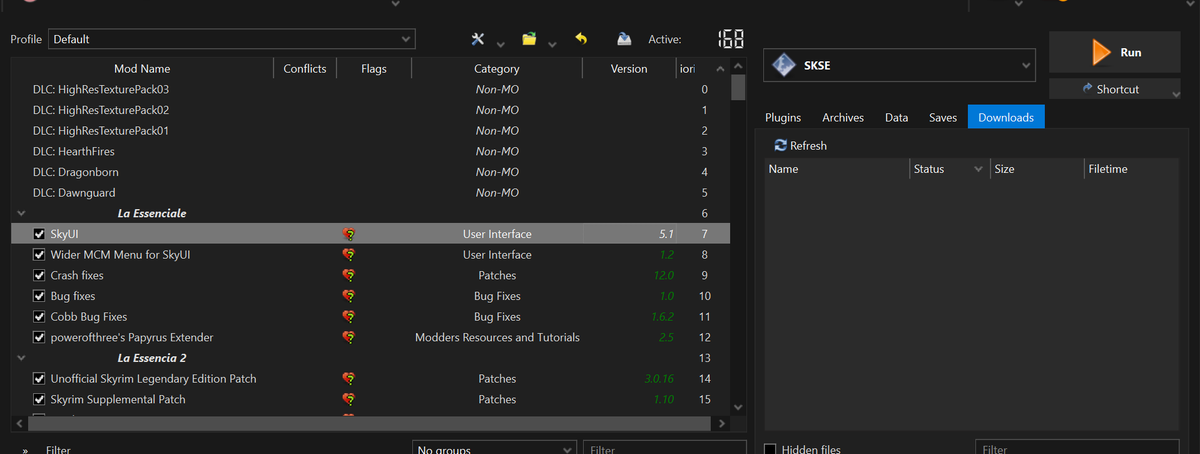
Task: Click flag icon for Unofficial Skyrim Legendary Patch
Action: tap(348, 379)
